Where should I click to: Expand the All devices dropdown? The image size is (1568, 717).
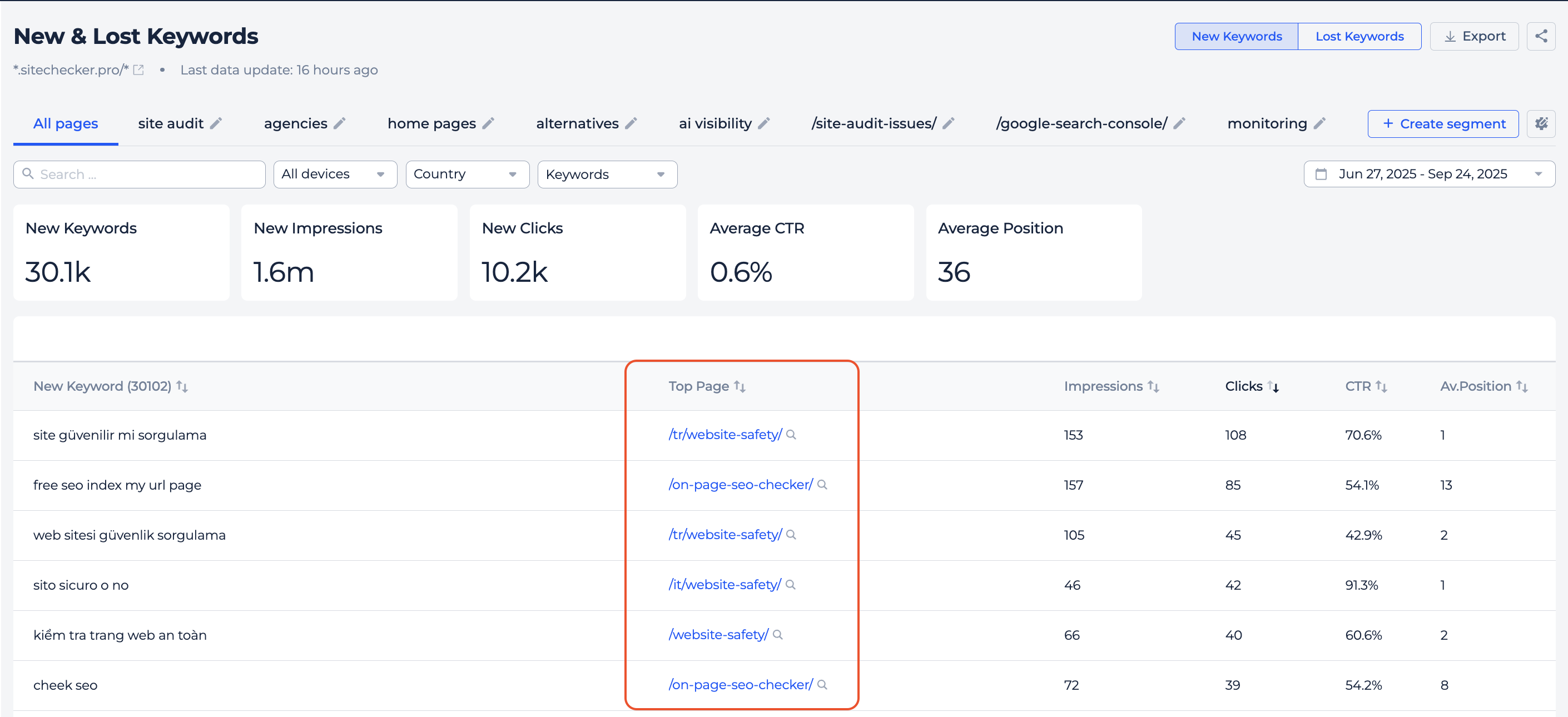click(334, 175)
